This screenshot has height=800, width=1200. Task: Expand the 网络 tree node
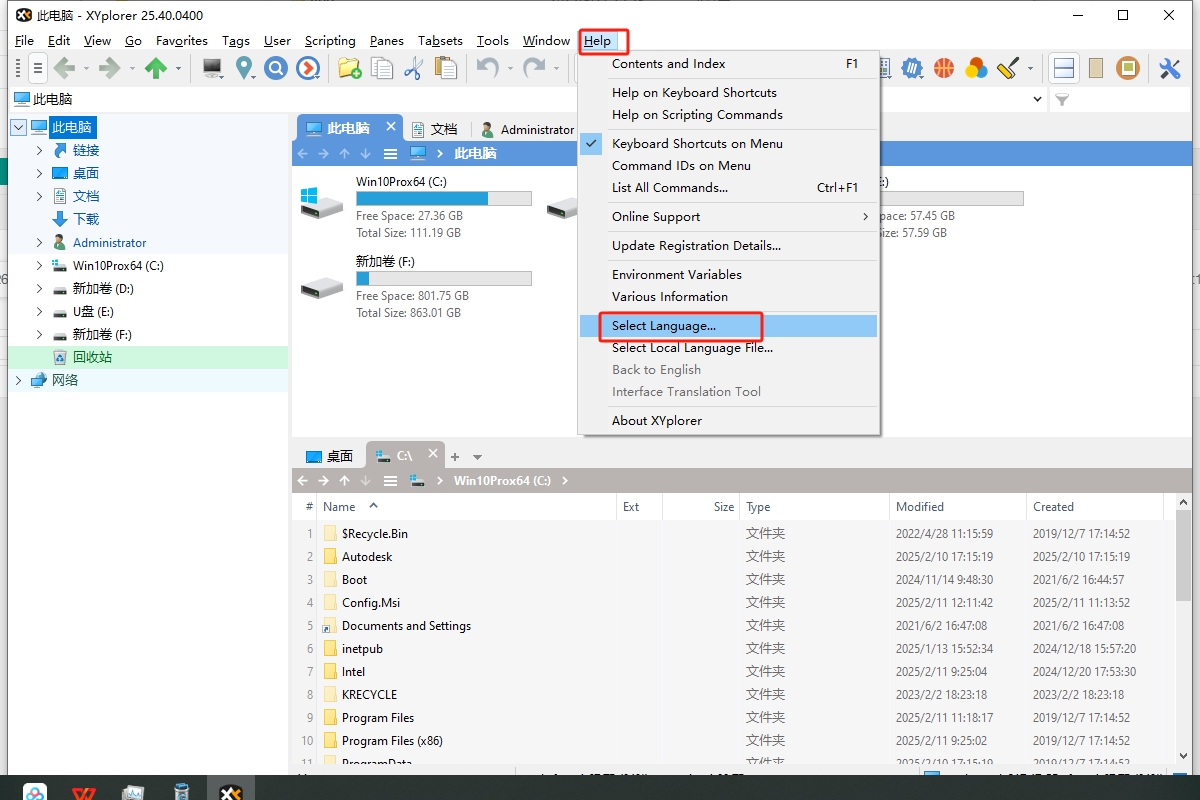[x=19, y=380]
